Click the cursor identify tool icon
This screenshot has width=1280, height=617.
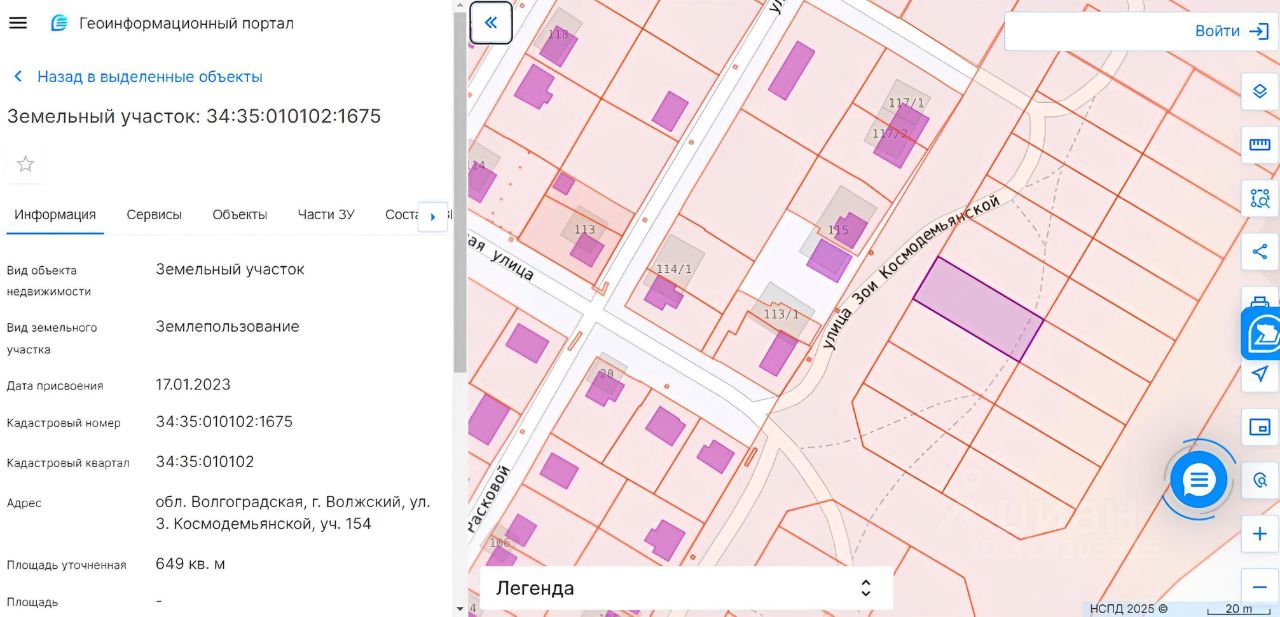click(1260, 481)
